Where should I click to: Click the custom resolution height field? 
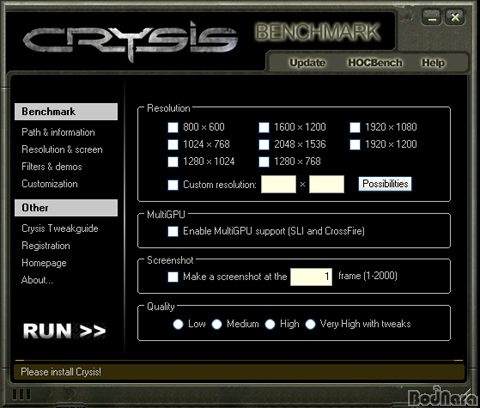coord(327,184)
